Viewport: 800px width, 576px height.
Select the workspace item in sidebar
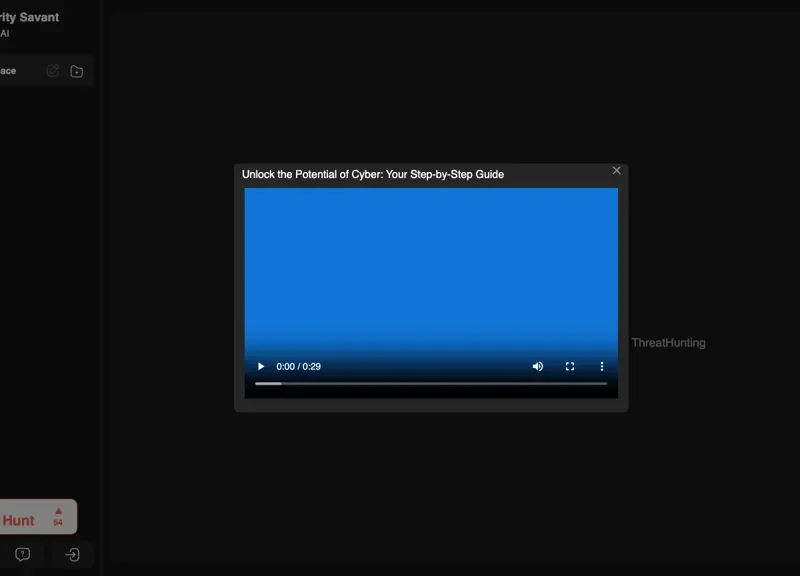pyautogui.click(x=8, y=71)
